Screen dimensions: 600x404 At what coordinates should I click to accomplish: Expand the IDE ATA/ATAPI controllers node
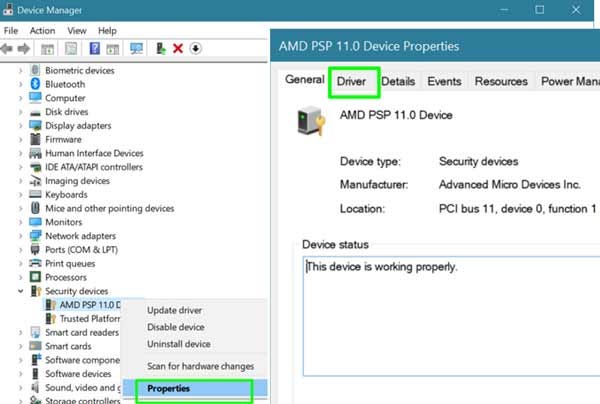20,167
